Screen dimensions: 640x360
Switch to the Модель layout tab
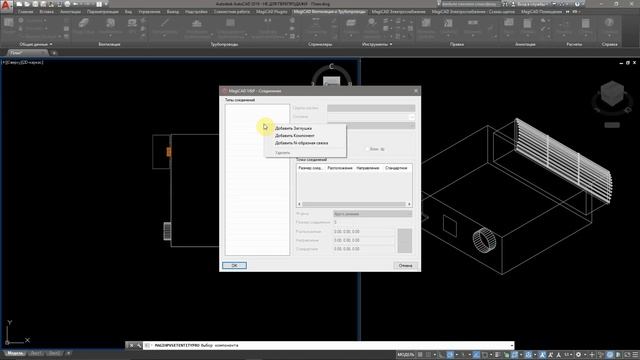click(x=15, y=353)
